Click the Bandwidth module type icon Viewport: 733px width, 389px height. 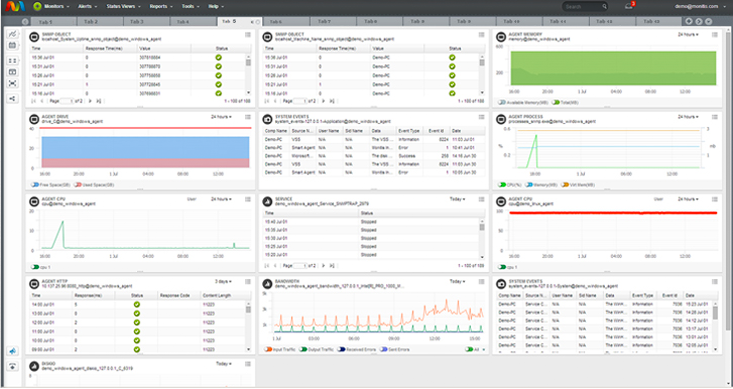(x=267, y=284)
